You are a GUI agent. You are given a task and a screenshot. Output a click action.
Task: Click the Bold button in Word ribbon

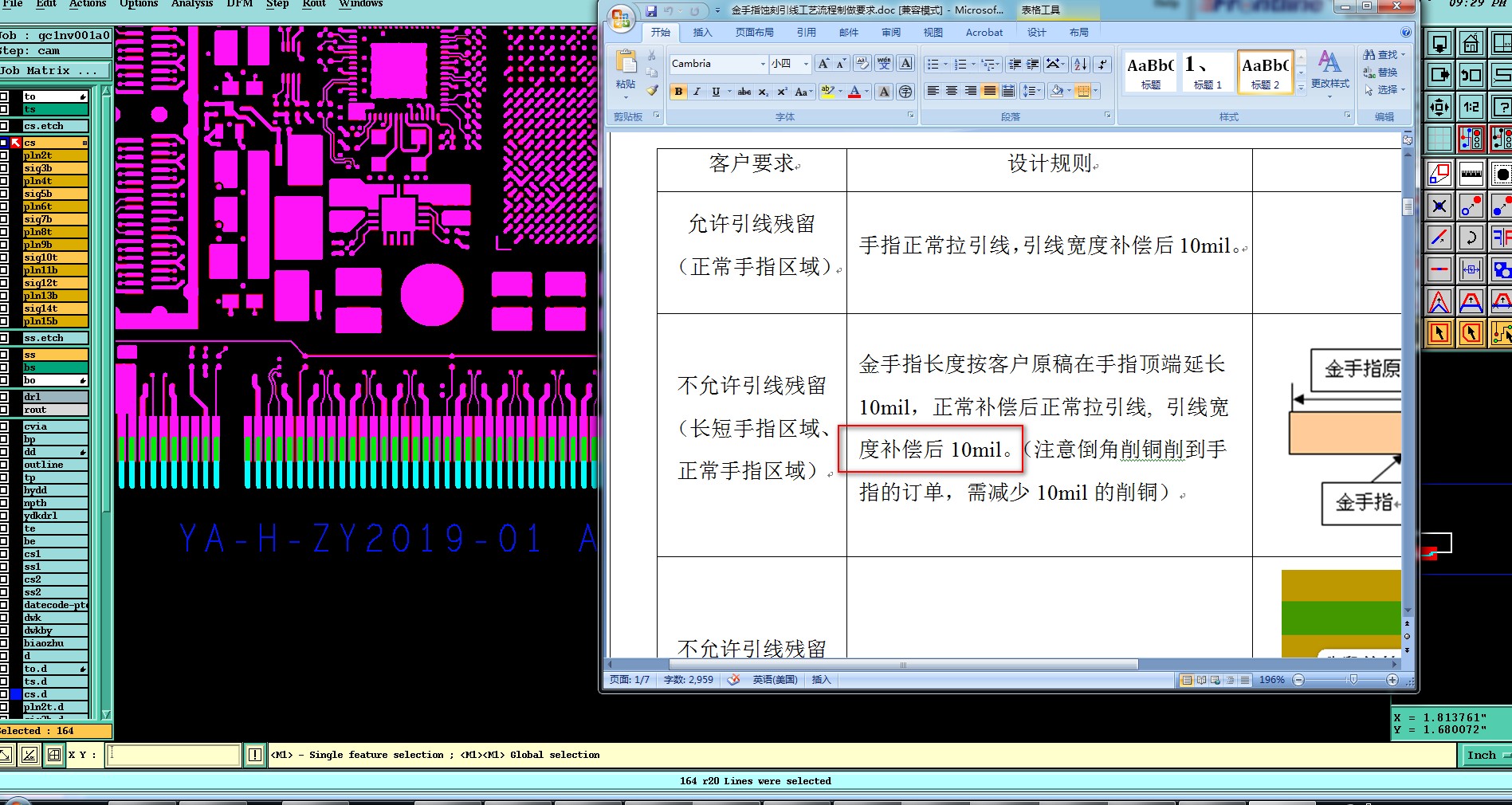(x=678, y=92)
